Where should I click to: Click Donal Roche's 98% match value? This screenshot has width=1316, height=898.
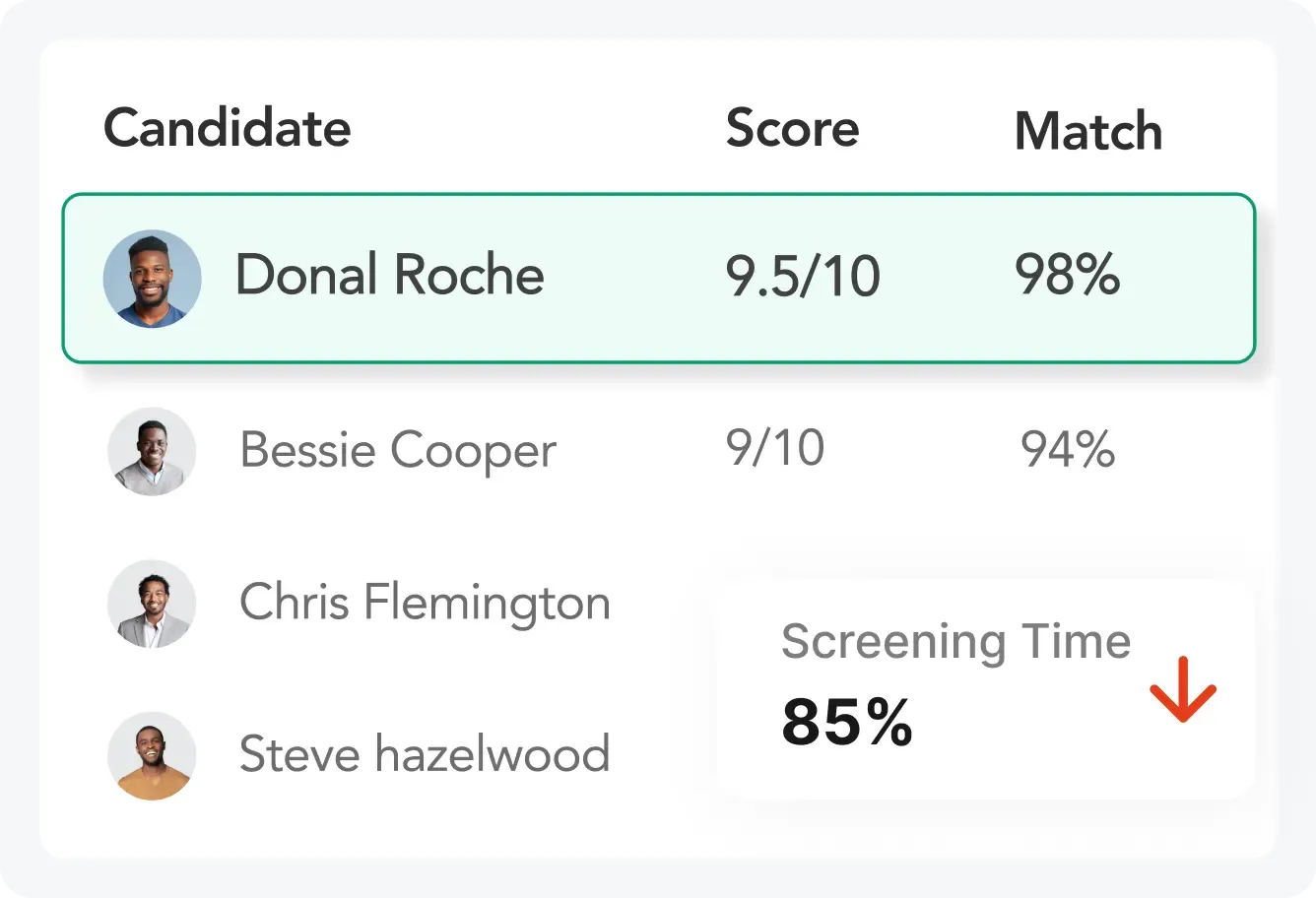pyautogui.click(x=1067, y=275)
